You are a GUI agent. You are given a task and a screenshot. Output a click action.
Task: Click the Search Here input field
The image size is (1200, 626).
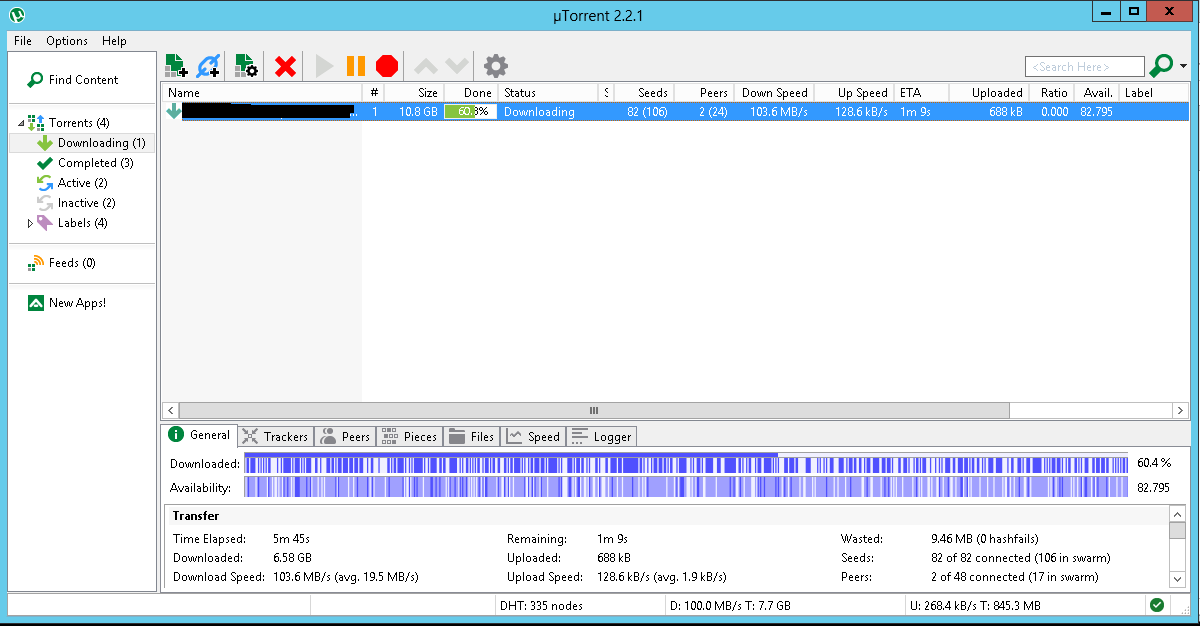pyautogui.click(x=1084, y=67)
